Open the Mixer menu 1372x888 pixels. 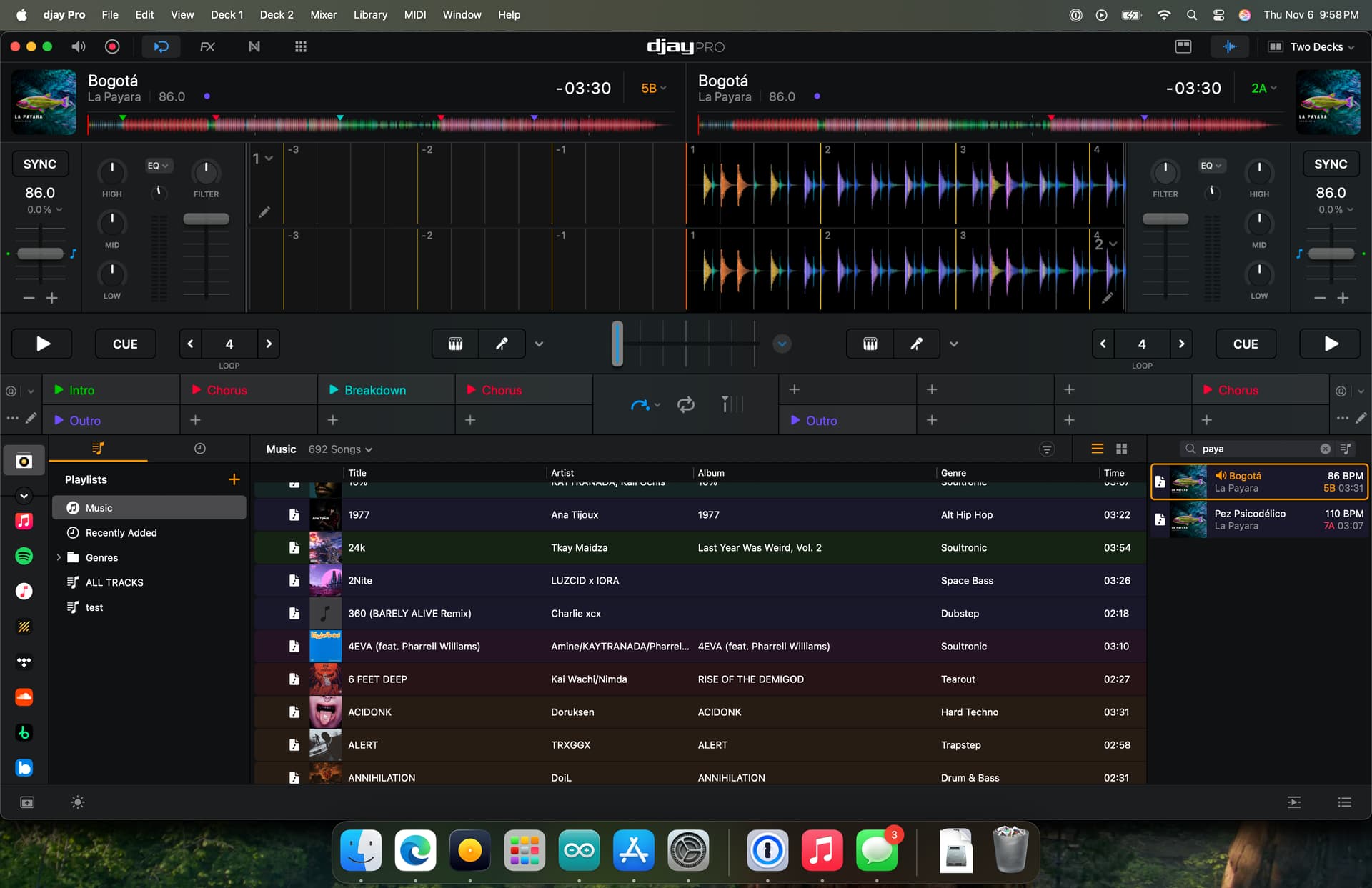(x=323, y=14)
